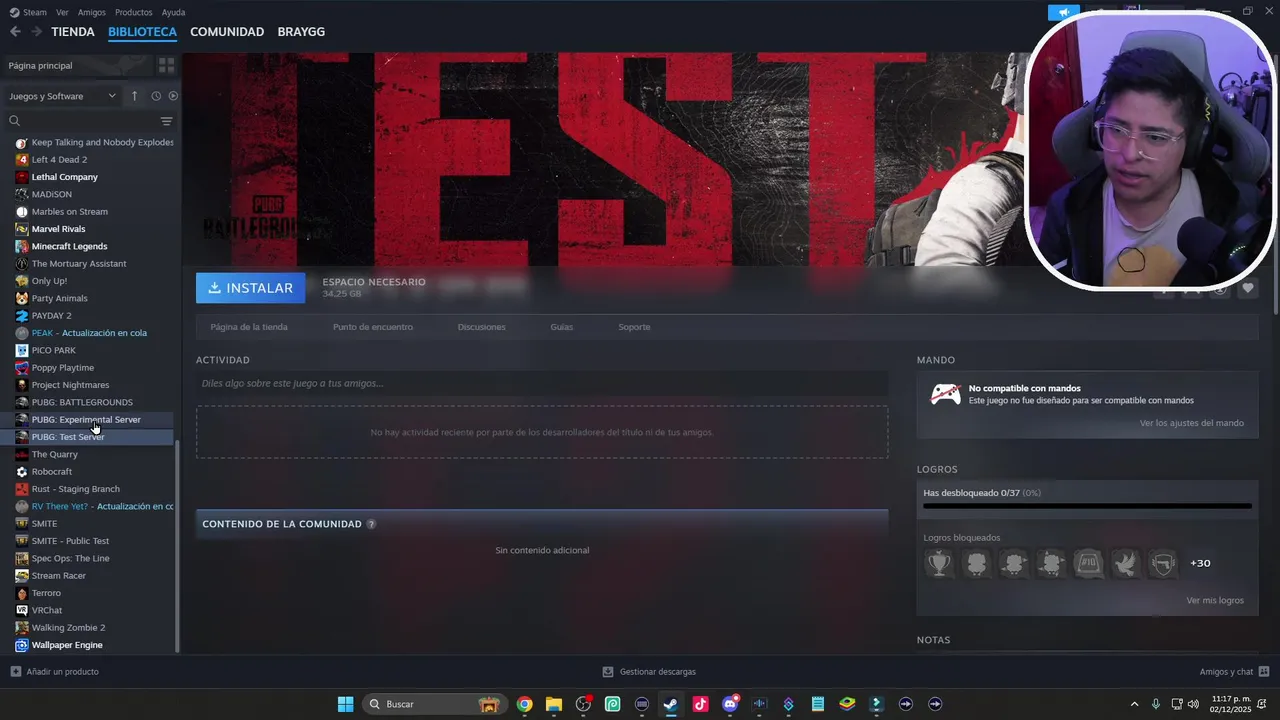1280x720 pixels.
Task: Open the Guías link
Action: click(x=562, y=327)
